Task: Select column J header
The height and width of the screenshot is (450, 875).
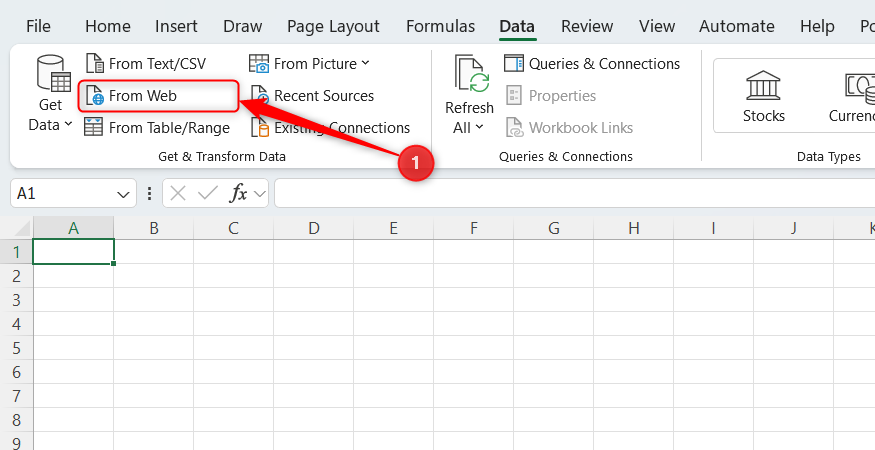Action: point(794,228)
